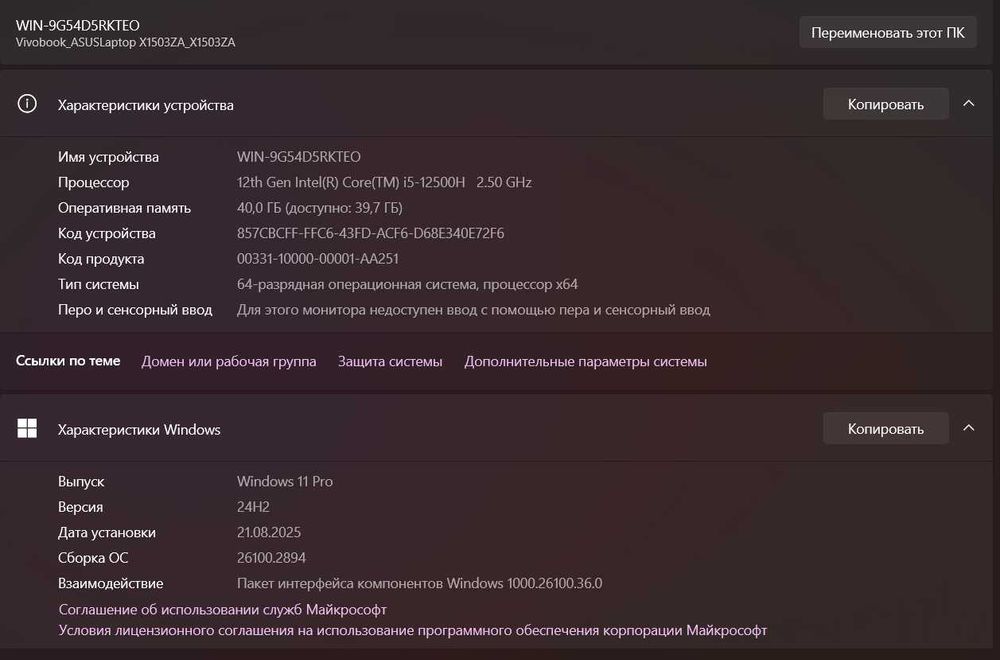Click the Процессор label

94,182
